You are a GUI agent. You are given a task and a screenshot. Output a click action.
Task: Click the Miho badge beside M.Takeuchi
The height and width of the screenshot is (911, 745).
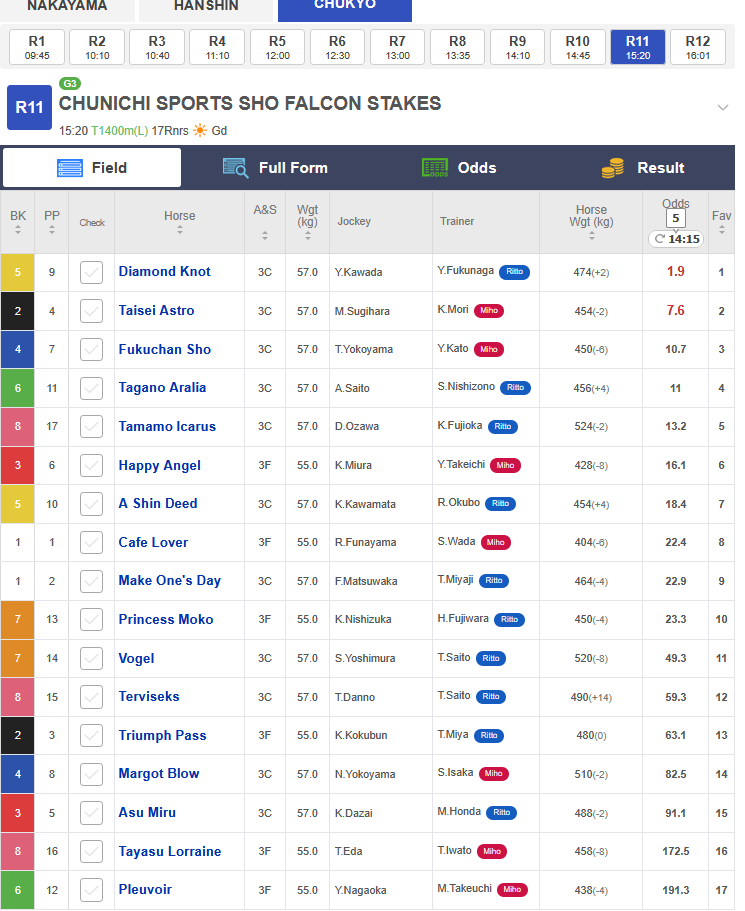coord(512,890)
